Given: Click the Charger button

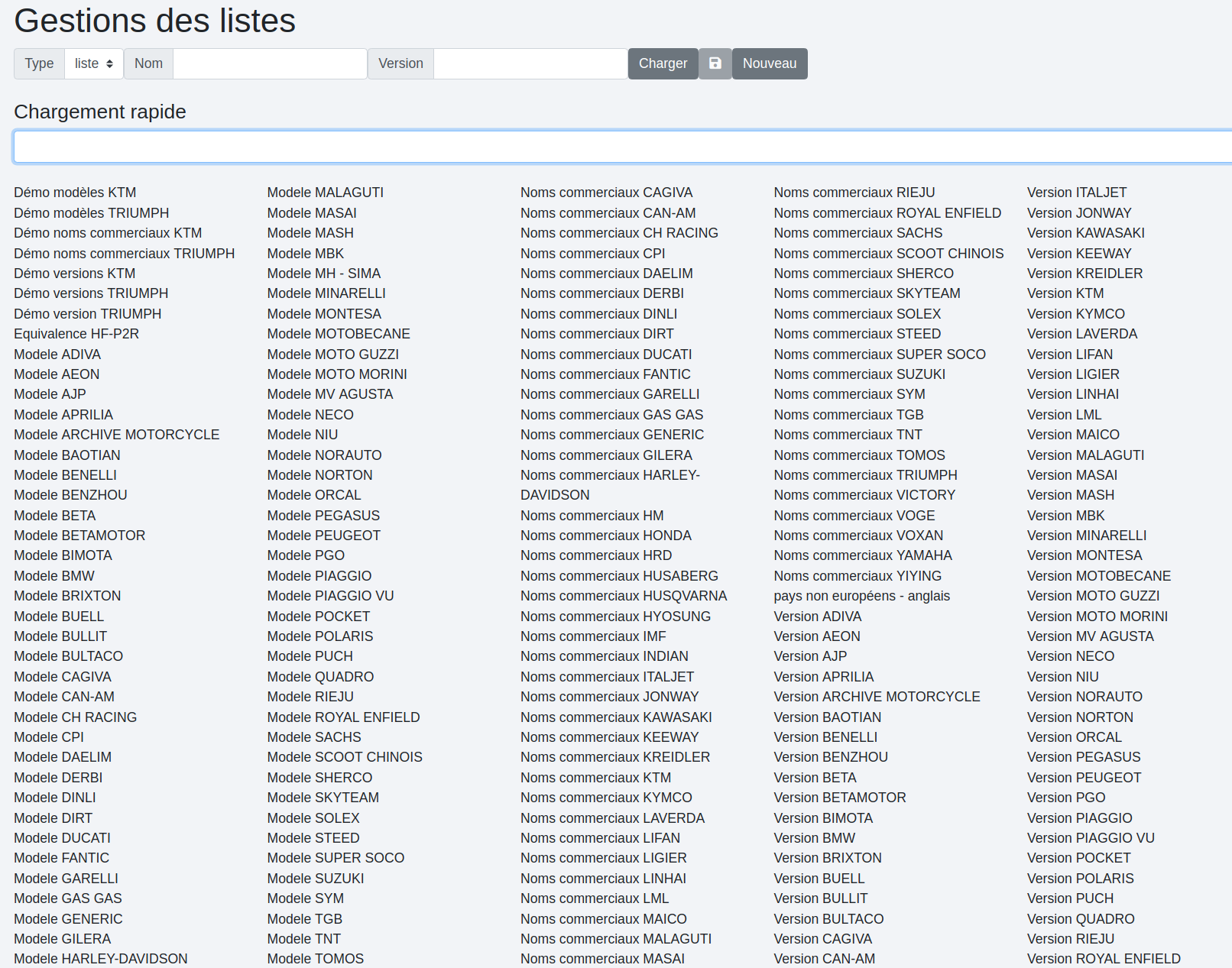Looking at the screenshot, I should pos(663,63).
